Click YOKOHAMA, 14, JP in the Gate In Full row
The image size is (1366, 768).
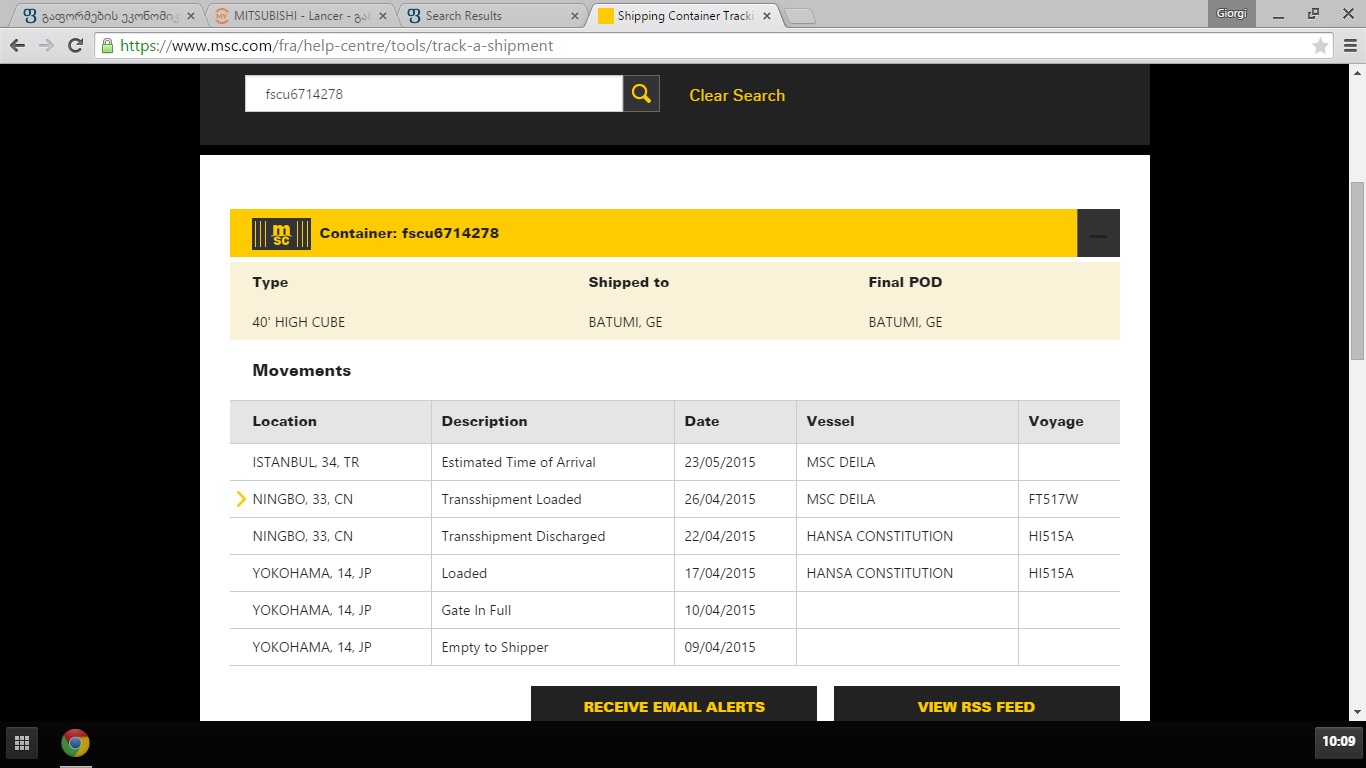click(x=312, y=610)
